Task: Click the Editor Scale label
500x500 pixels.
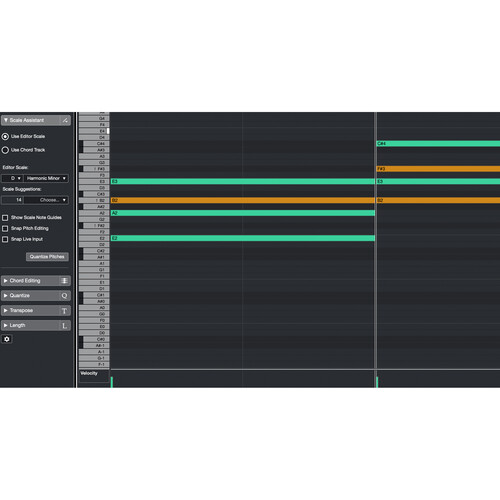Action: (x=15, y=167)
